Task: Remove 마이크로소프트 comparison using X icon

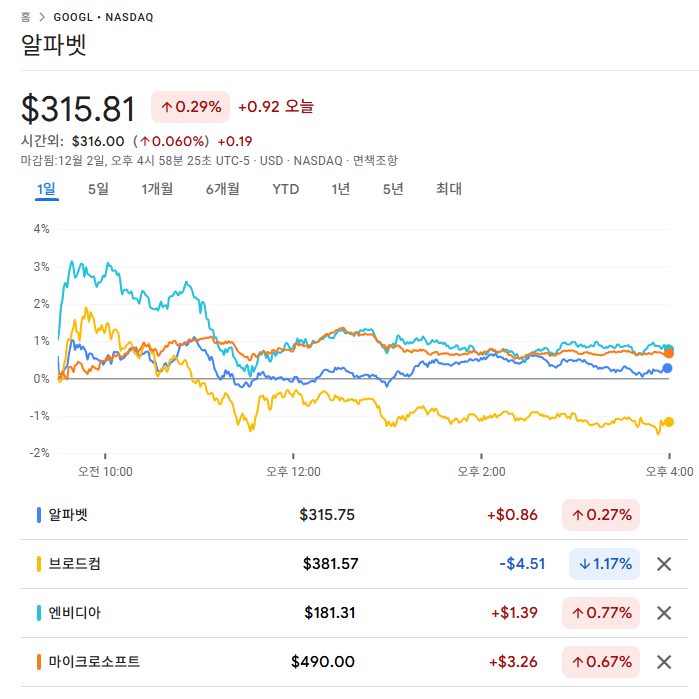Action: click(663, 662)
